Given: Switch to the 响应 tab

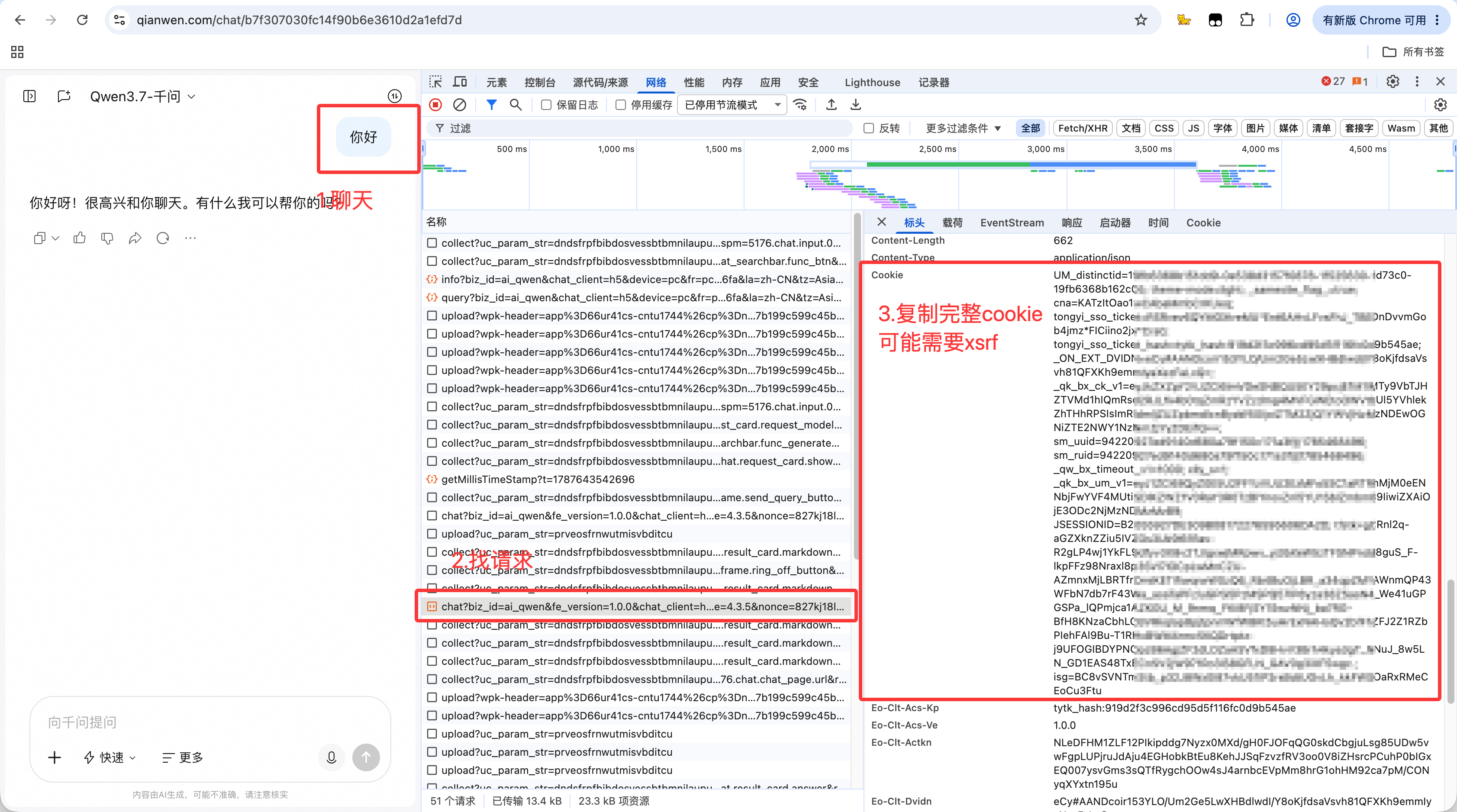Looking at the screenshot, I should click(x=1072, y=223).
